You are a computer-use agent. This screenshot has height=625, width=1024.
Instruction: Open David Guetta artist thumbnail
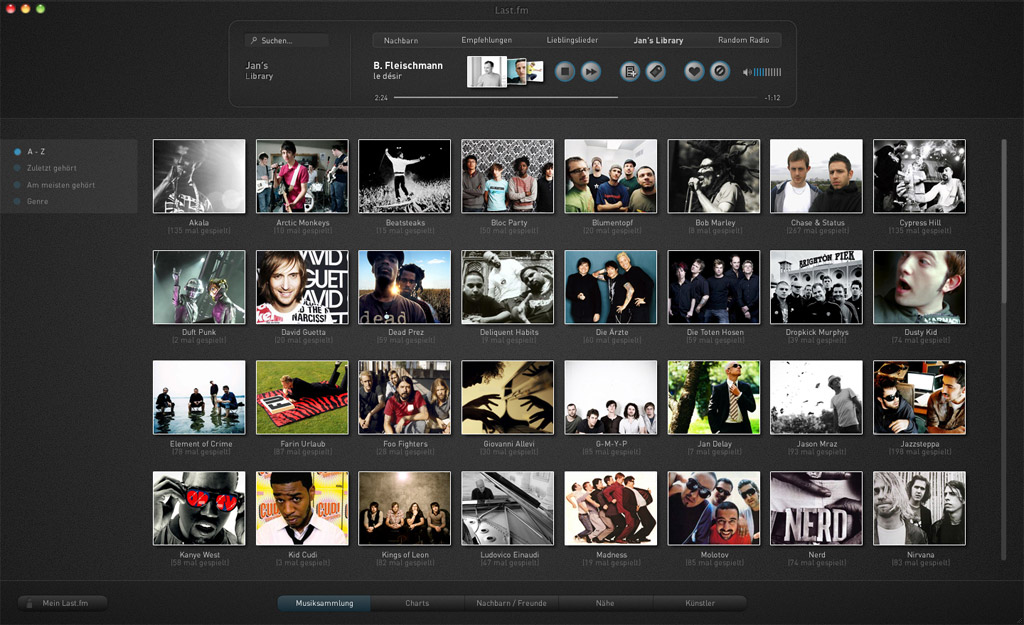point(302,287)
